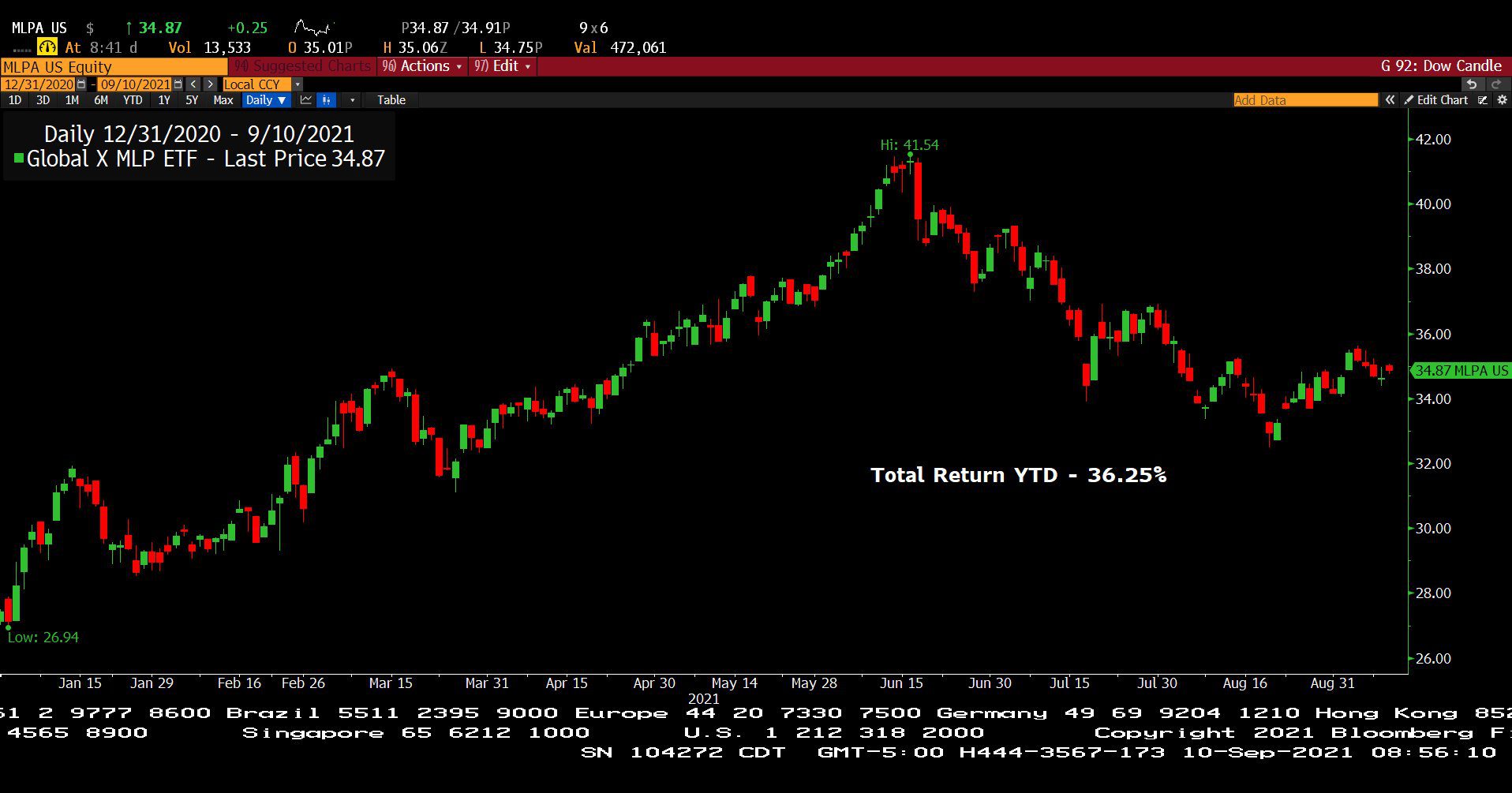
Task: Select the Total Return YTD annotation text
Action: pos(1018,475)
